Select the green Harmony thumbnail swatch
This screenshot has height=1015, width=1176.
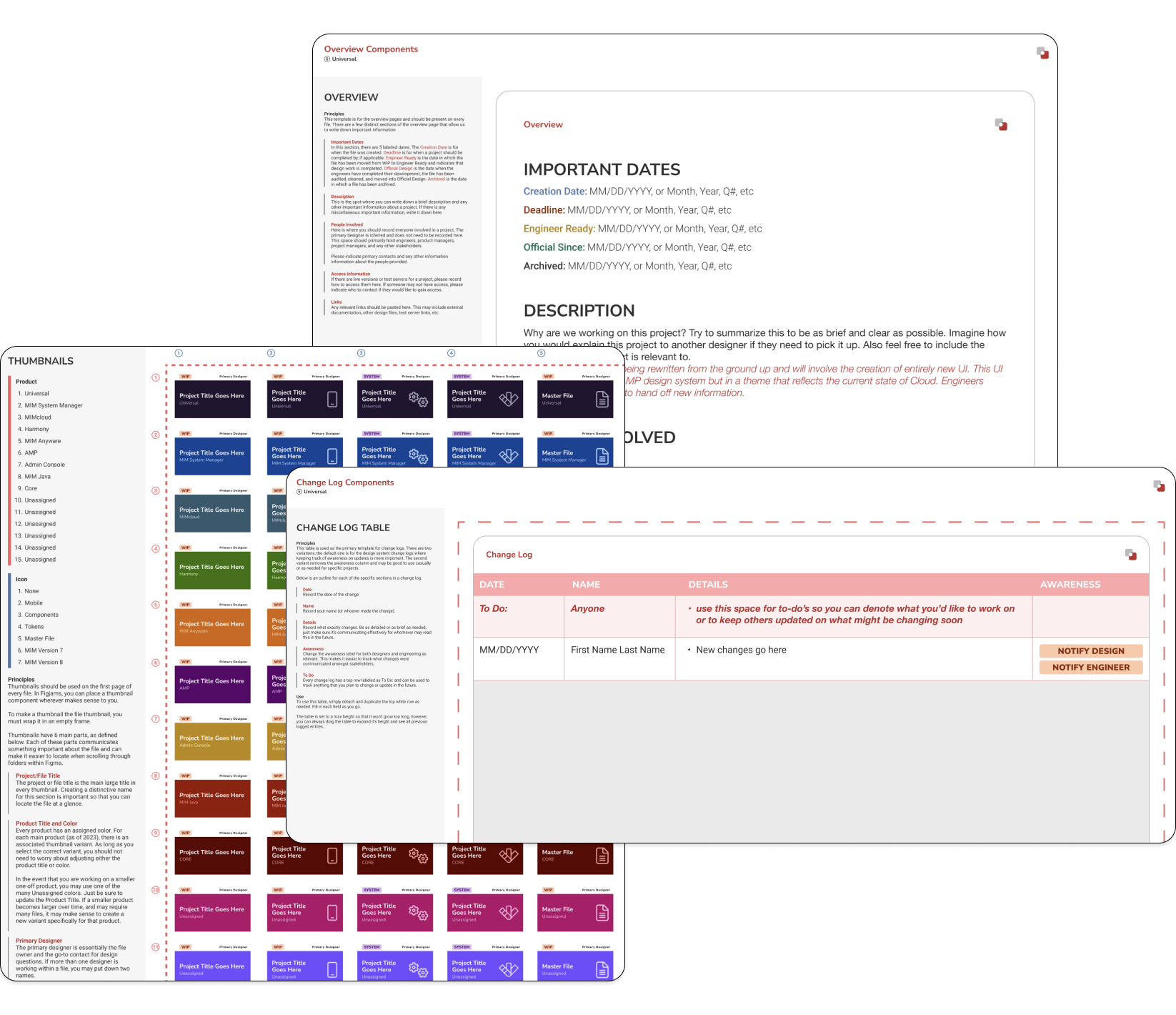coord(212,570)
